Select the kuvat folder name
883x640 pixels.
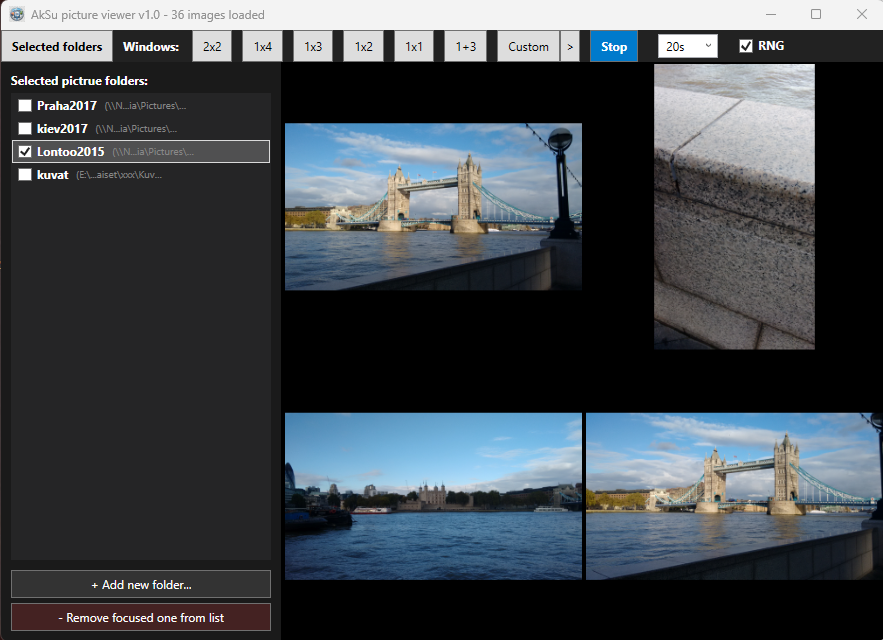coord(53,175)
